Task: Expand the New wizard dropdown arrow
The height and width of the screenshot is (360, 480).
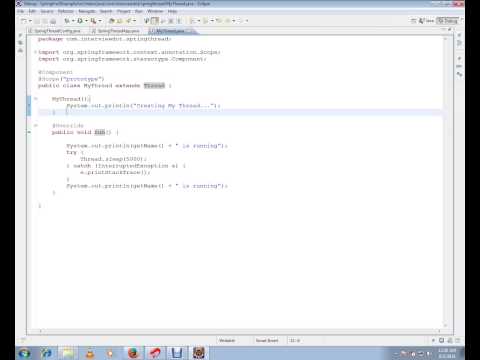Action: [30, 21]
